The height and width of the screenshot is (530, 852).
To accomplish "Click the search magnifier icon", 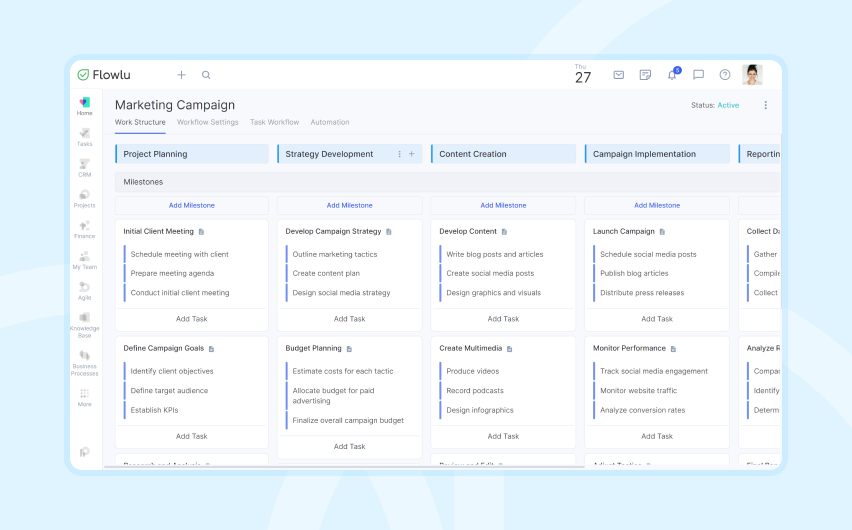I will [x=206, y=75].
